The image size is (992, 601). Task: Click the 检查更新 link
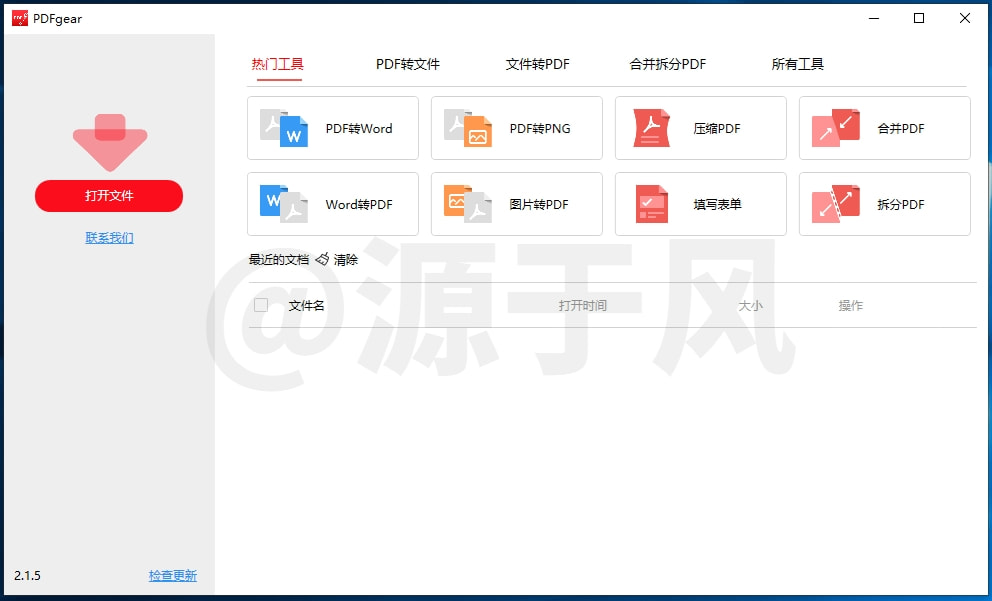[173, 576]
